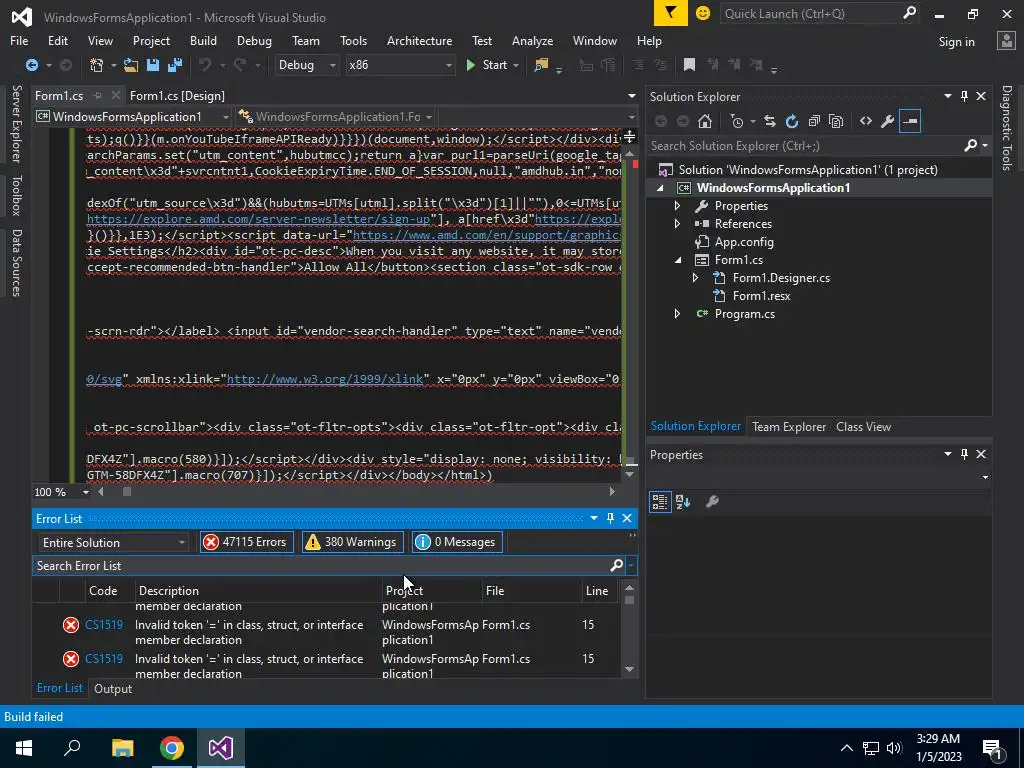Image resolution: width=1024 pixels, height=768 pixels.
Task: Open the Toolbox side tab
Action: click(x=16, y=195)
